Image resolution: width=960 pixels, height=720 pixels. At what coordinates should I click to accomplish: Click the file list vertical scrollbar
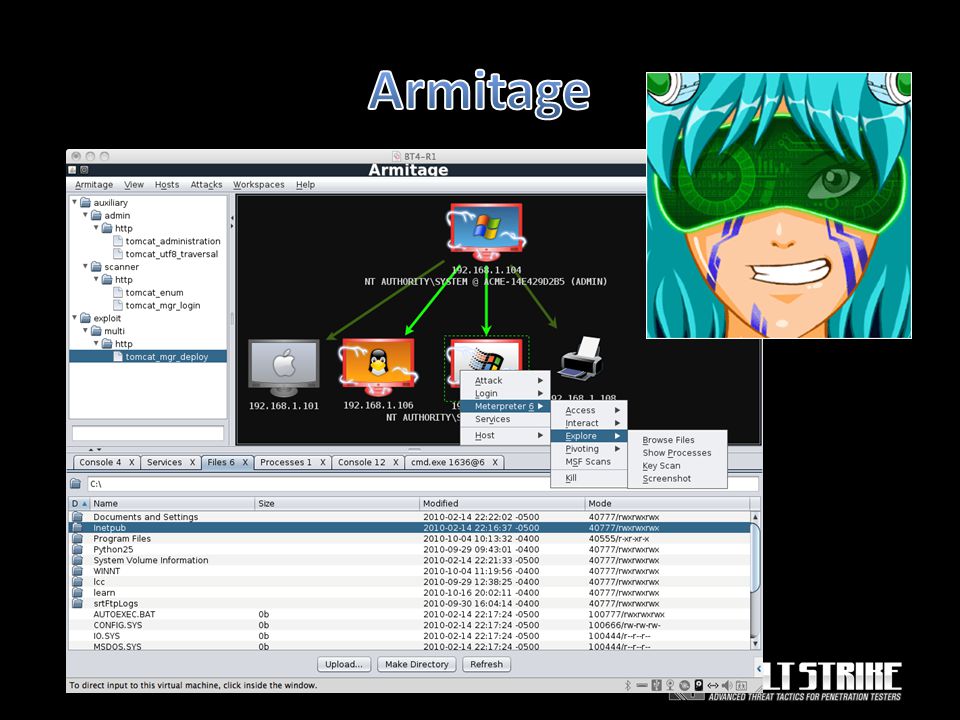755,579
